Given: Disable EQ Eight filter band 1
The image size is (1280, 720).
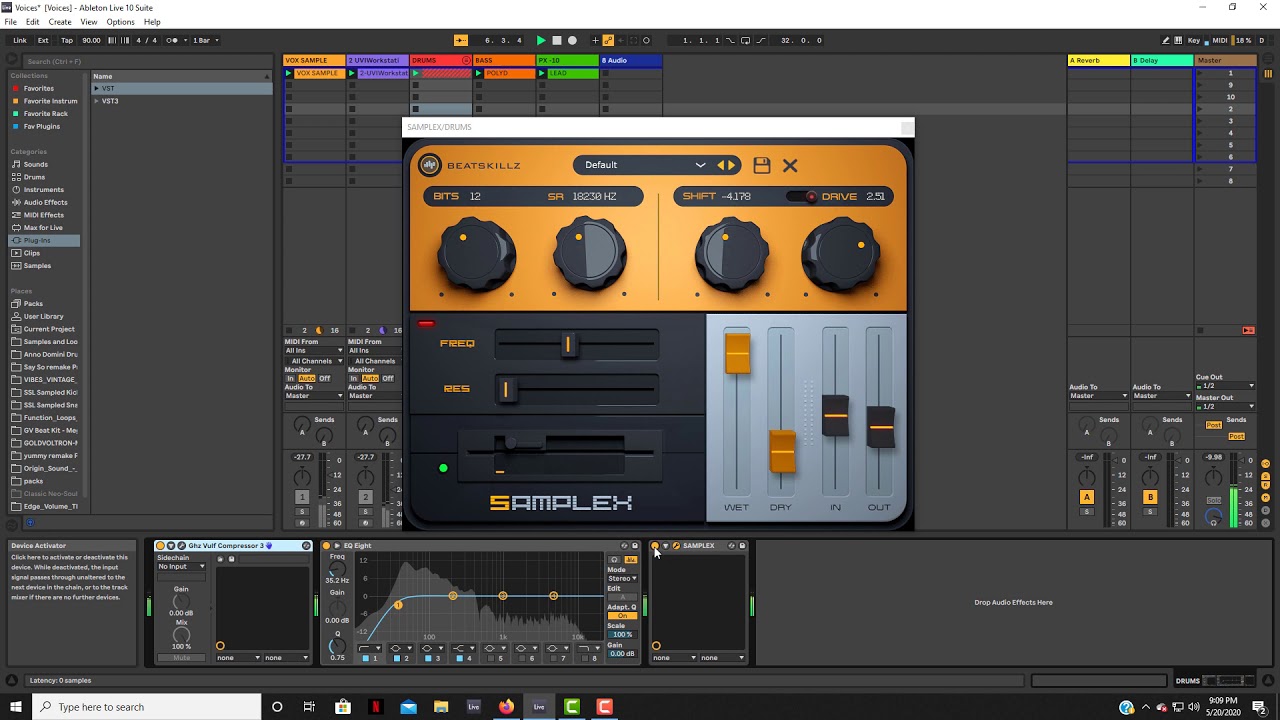Looking at the screenshot, I should tap(366, 658).
